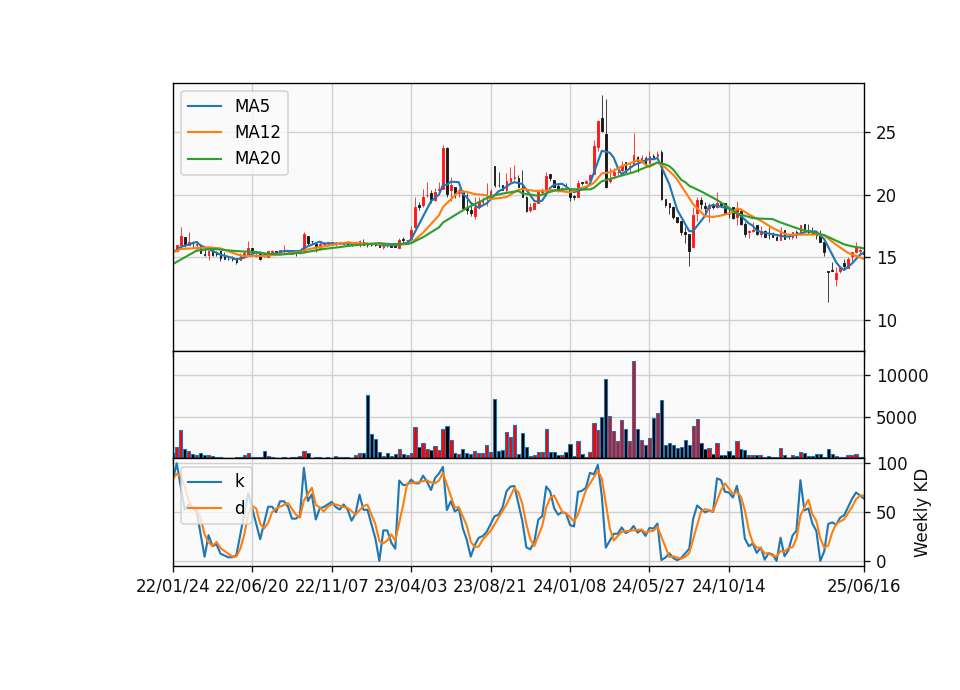Click the 23/08/21 date tick label
Viewport: 960px width, 690px height.
coord(490,587)
